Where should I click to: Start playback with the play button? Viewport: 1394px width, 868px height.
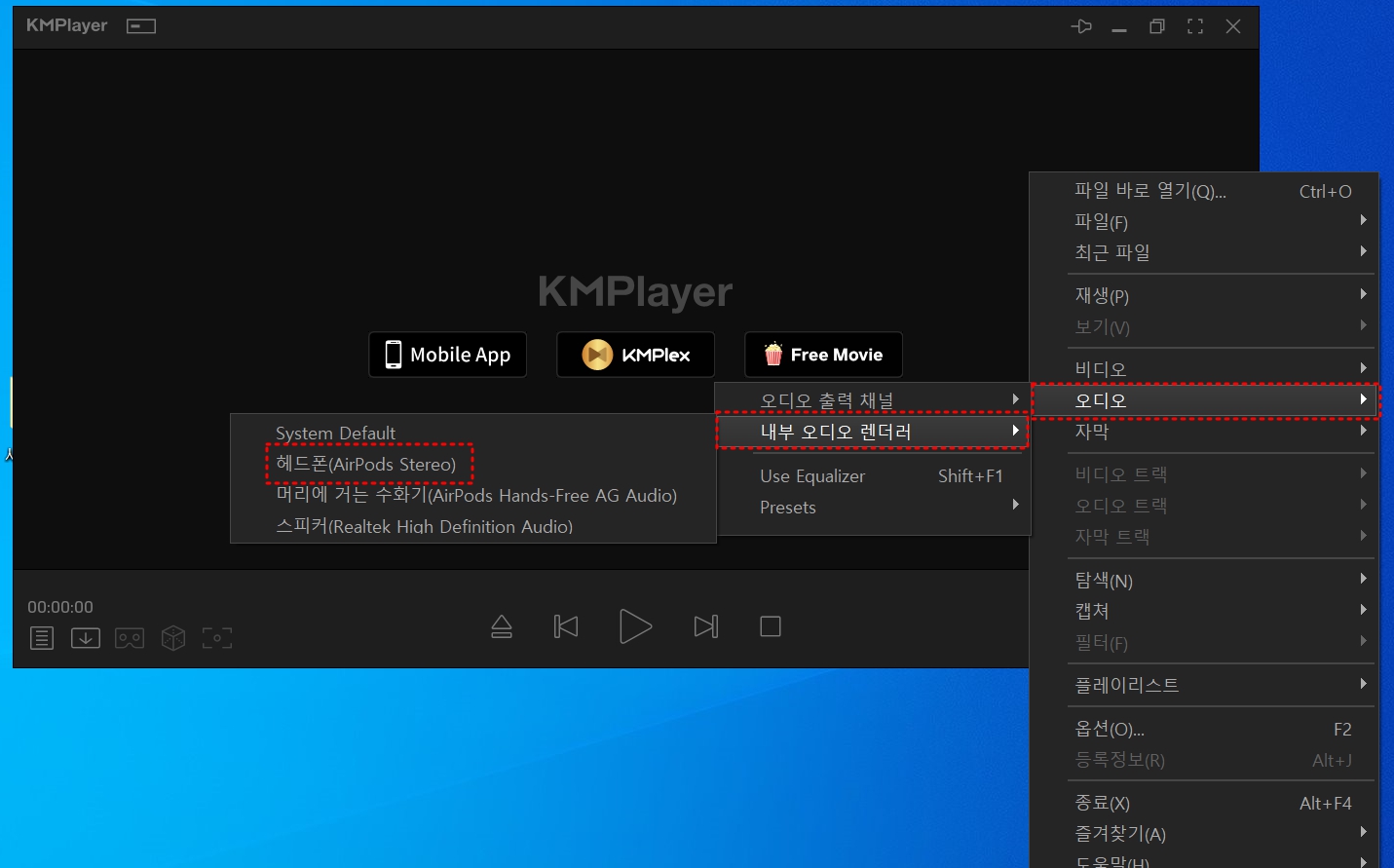635,626
